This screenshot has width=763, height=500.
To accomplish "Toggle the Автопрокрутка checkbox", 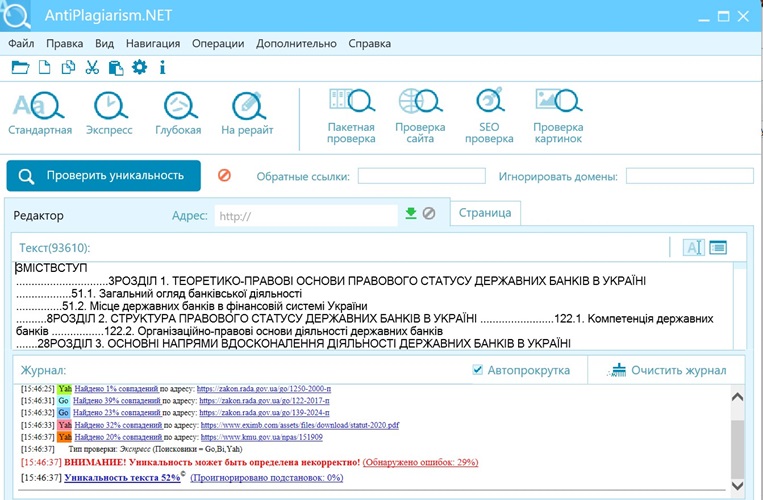I will pos(477,370).
